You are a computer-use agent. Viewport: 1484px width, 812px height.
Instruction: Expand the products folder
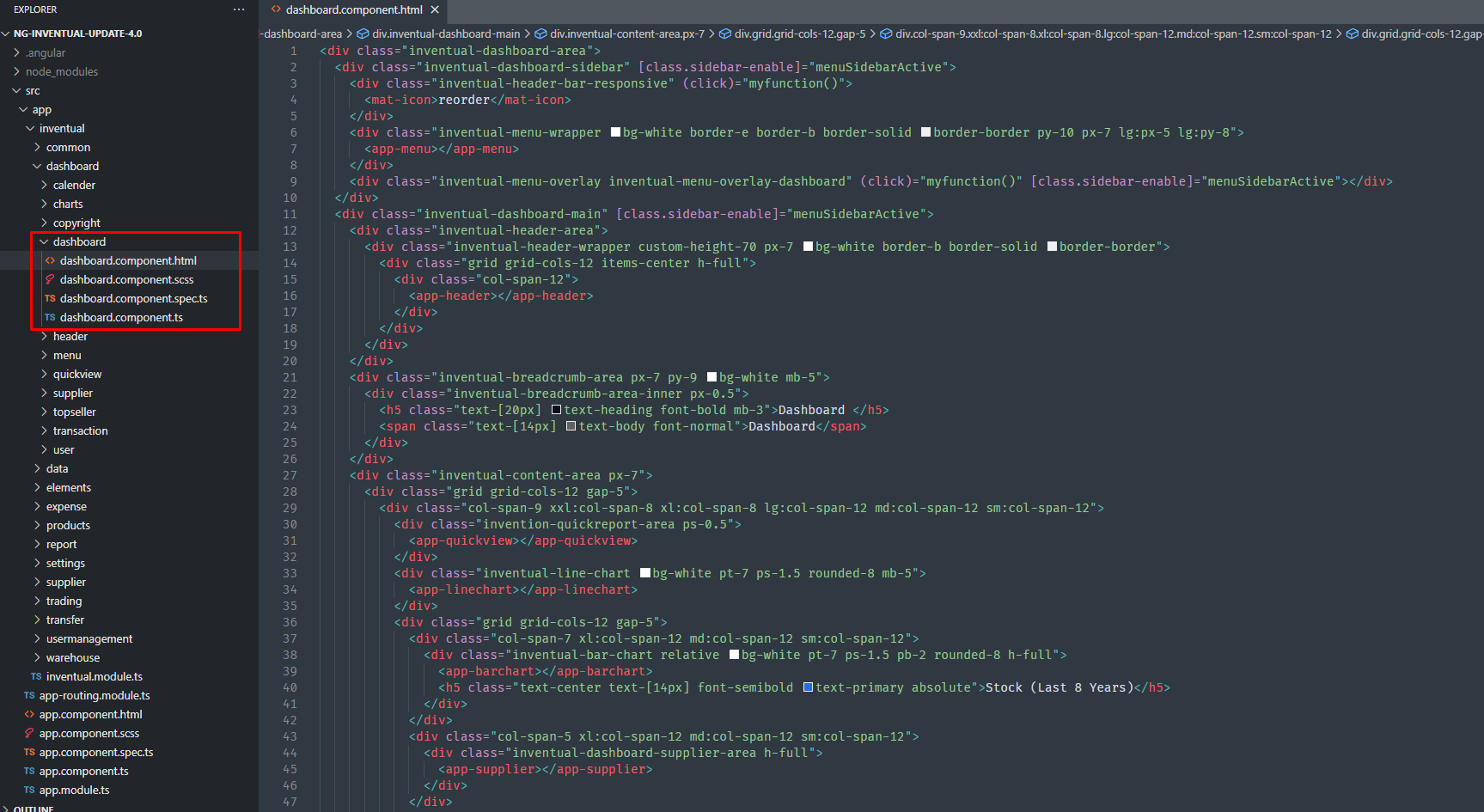coord(37,525)
